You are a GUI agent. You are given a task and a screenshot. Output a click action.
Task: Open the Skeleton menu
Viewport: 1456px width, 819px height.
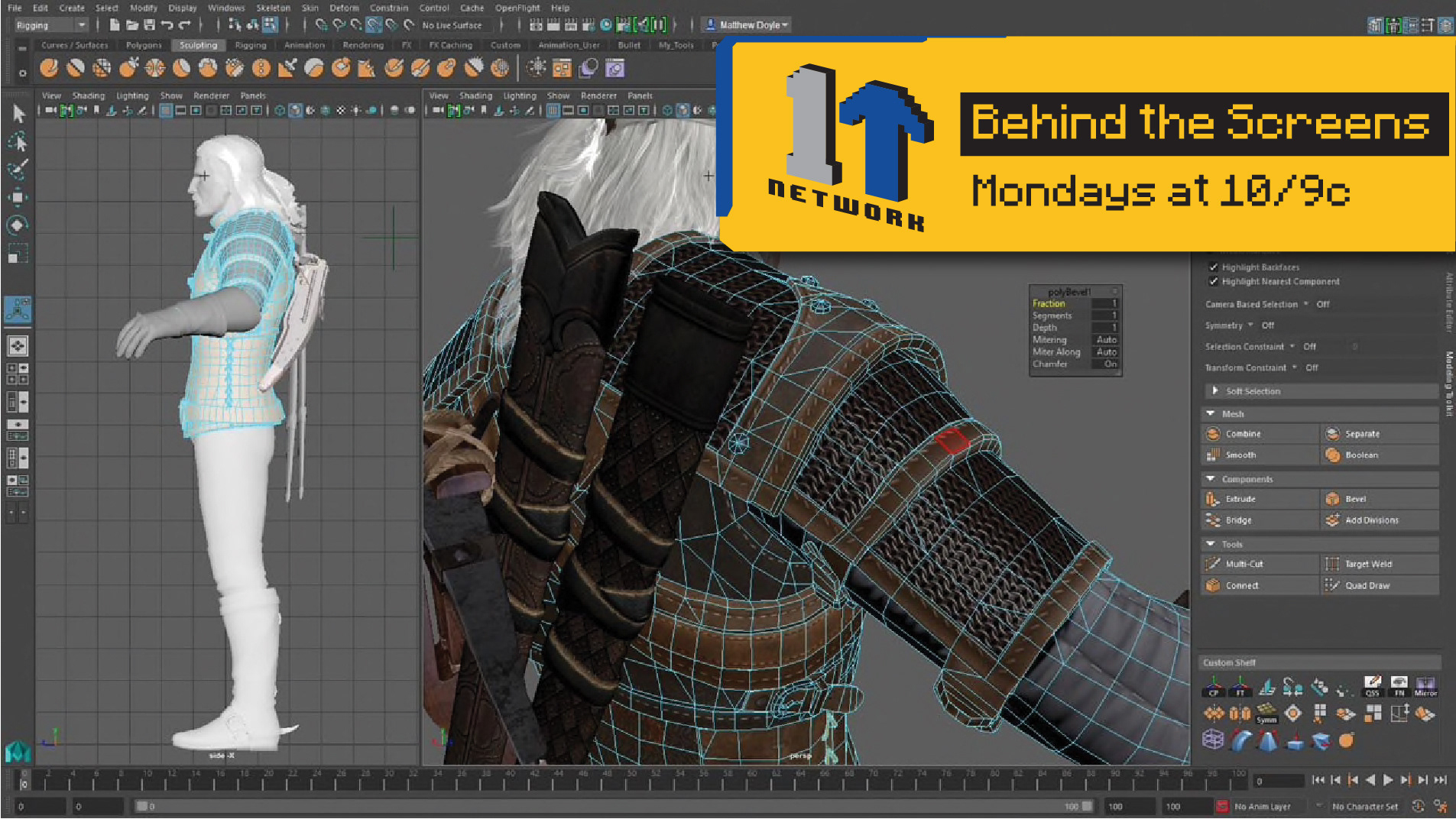click(x=273, y=8)
